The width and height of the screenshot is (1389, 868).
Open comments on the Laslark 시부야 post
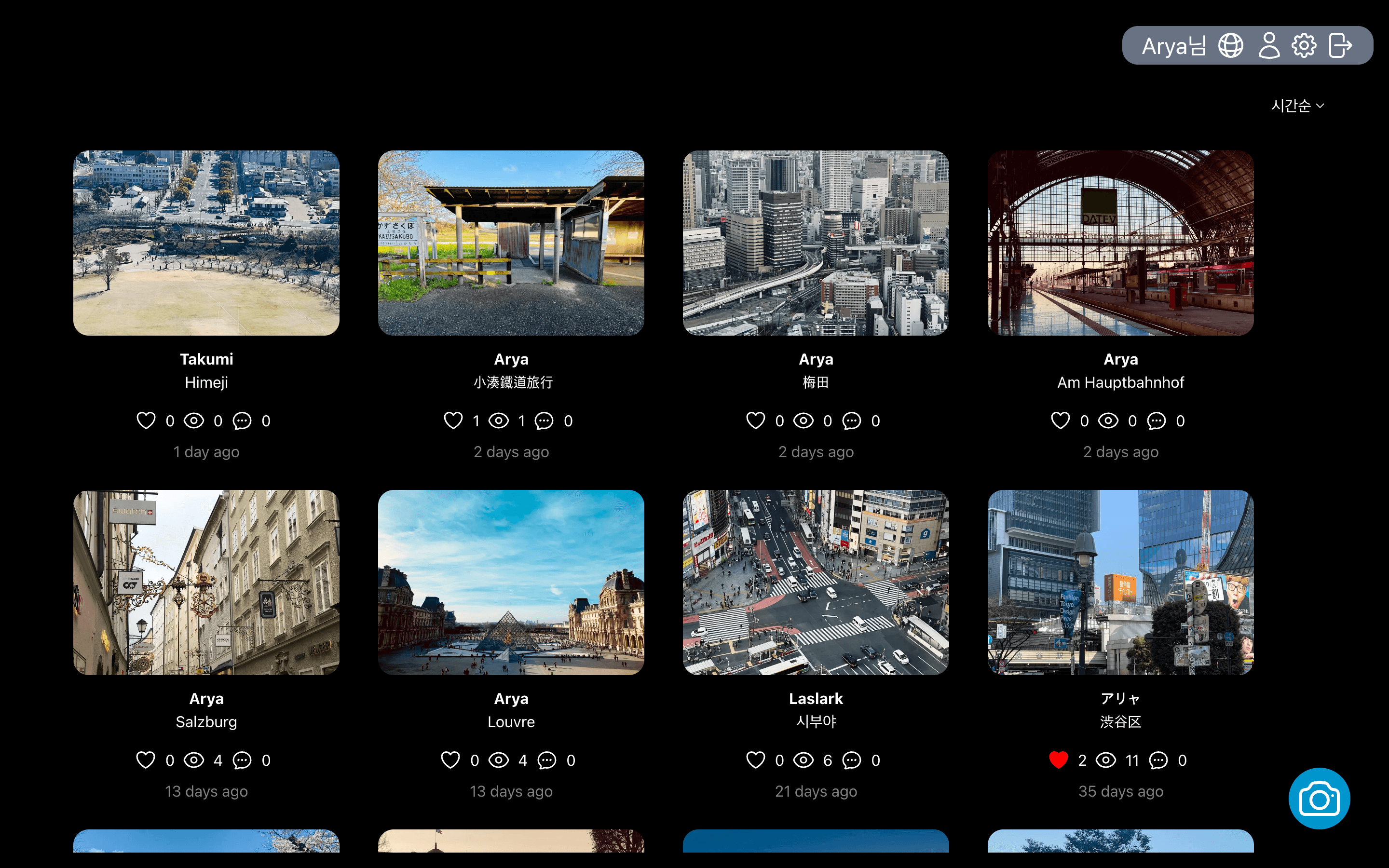tap(852, 759)
